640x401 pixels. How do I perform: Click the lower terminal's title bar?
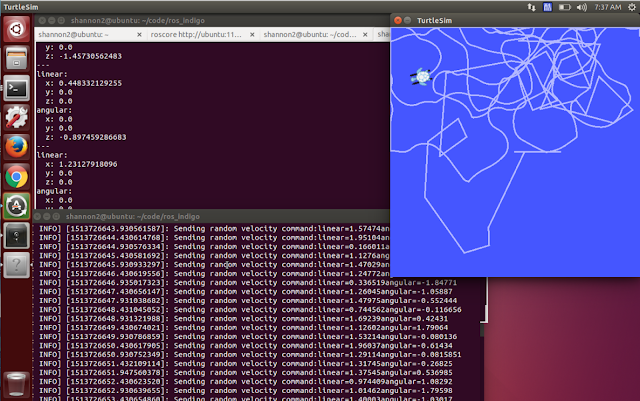(212, 216)
